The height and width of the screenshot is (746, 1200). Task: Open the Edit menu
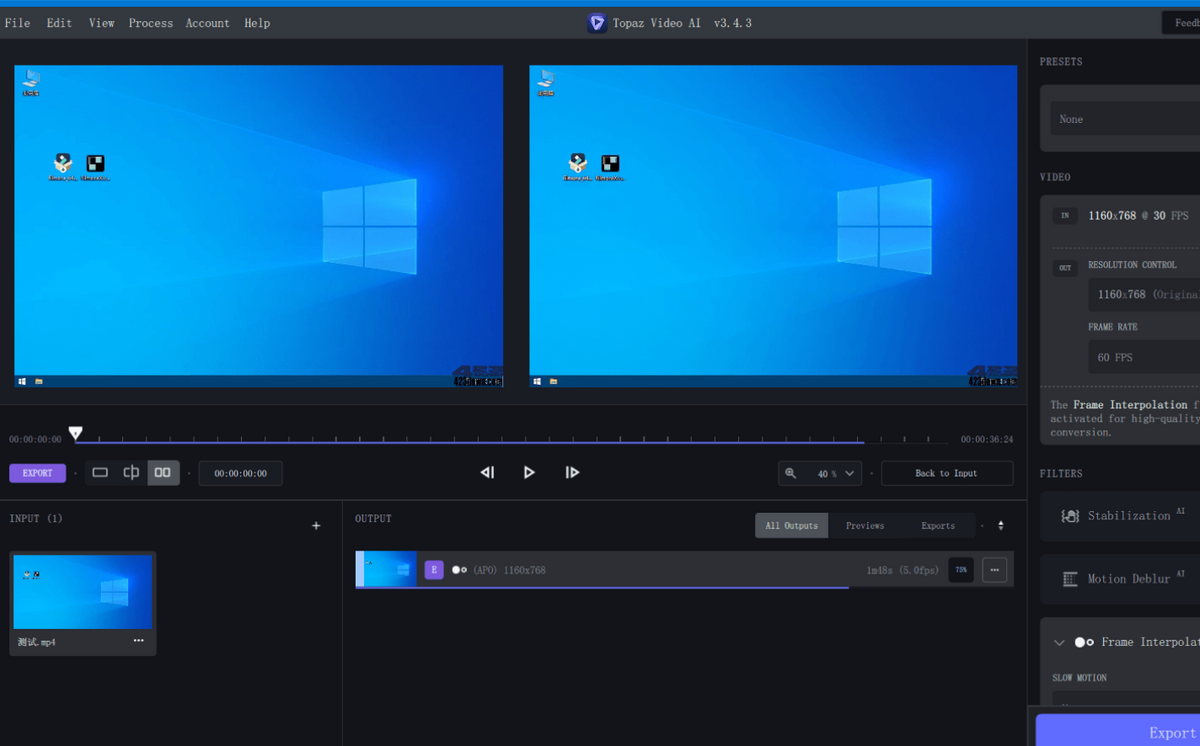coord(59,23)
